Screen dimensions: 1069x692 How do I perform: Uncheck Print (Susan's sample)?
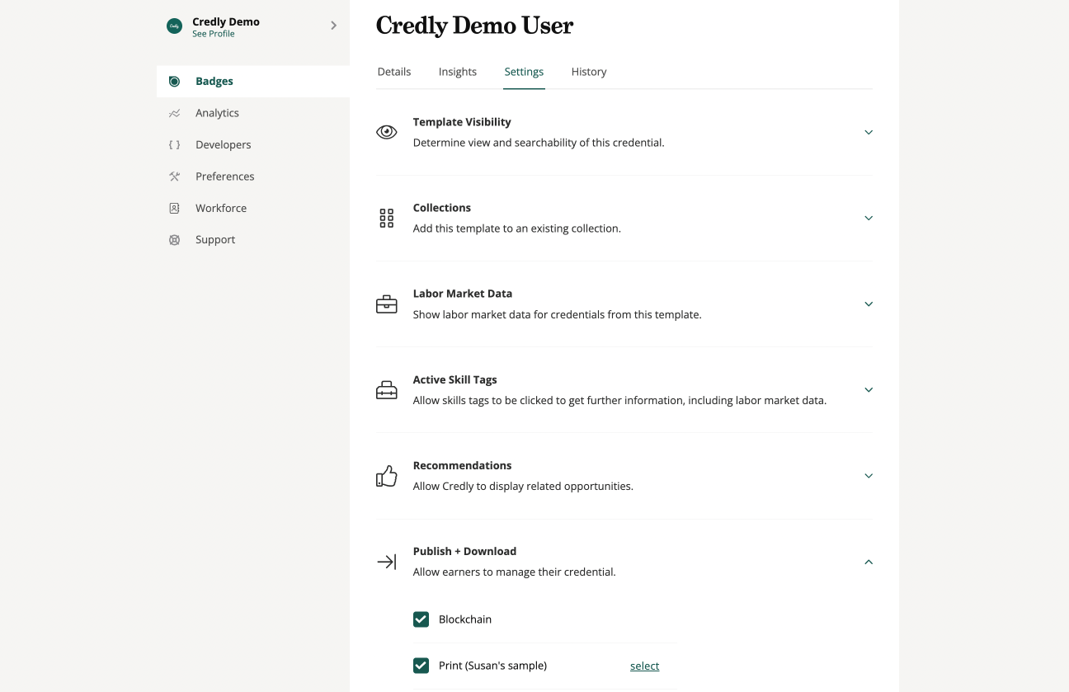click(421, 665)
